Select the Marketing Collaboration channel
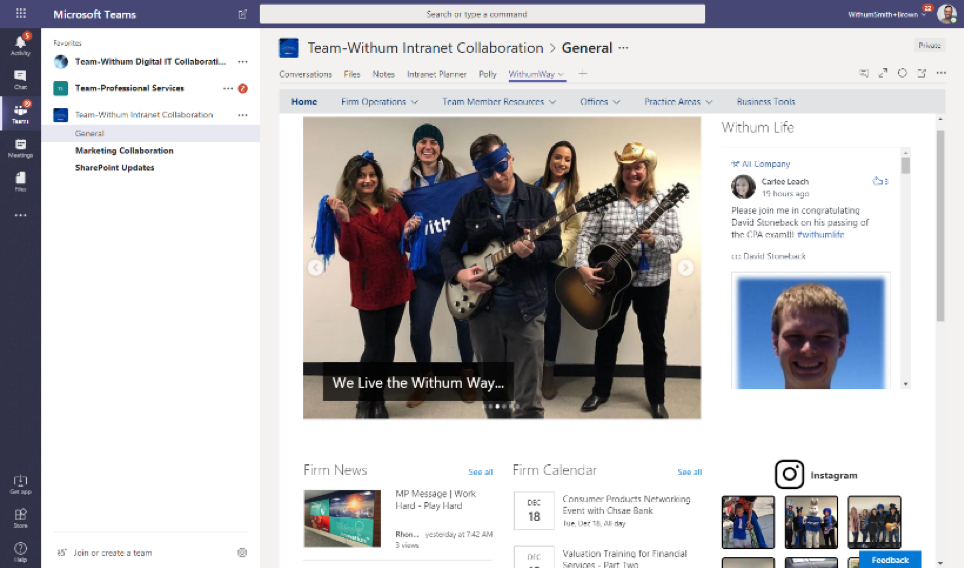 pyautogui.click(x=124, y=151)
